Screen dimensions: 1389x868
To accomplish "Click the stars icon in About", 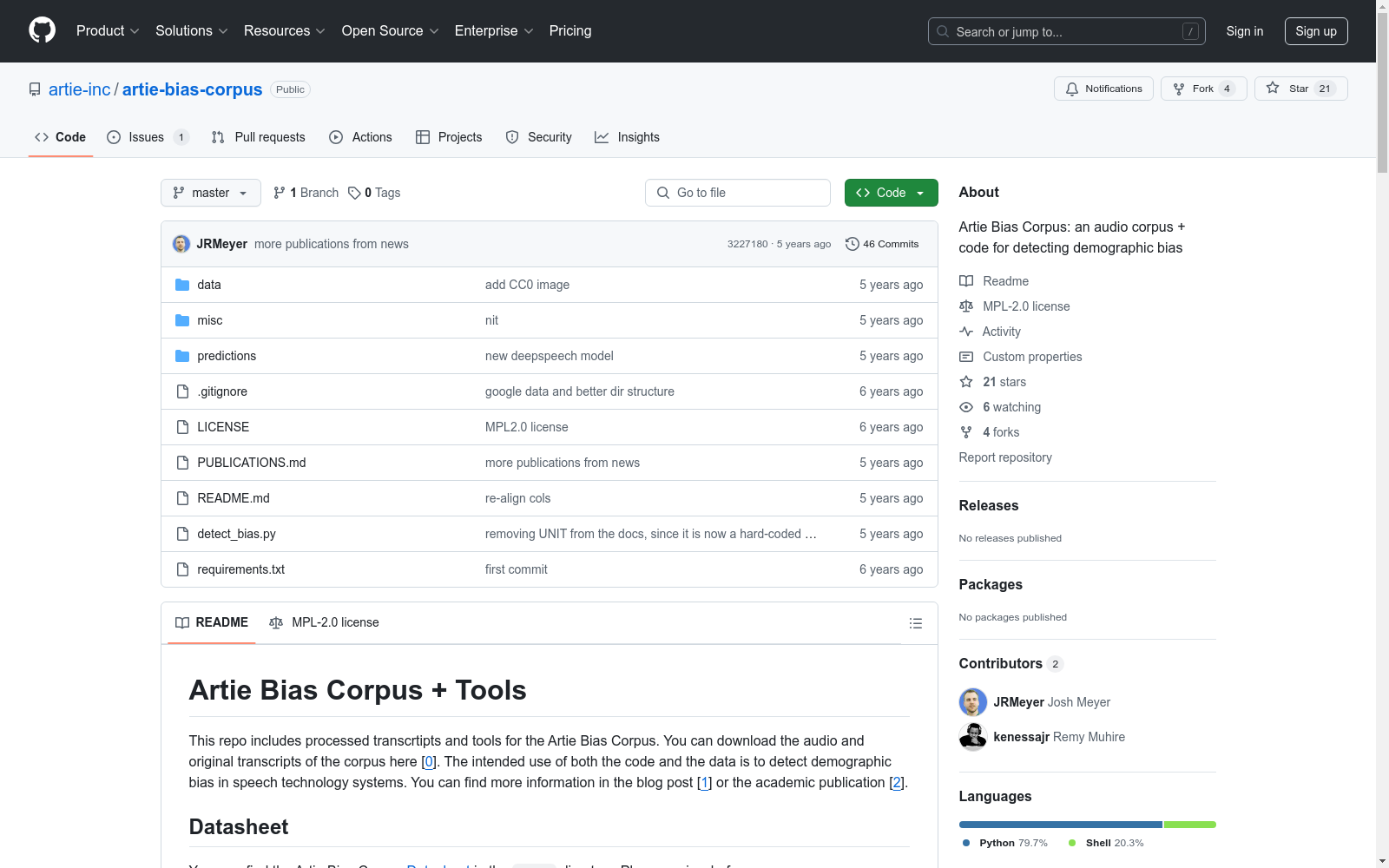I will pos(966,382).
